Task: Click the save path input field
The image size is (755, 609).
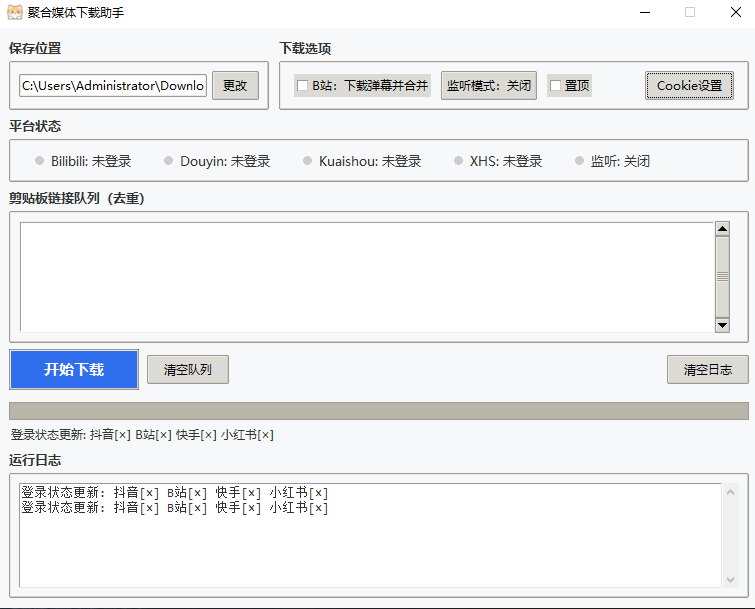Action: pos(113,86)
